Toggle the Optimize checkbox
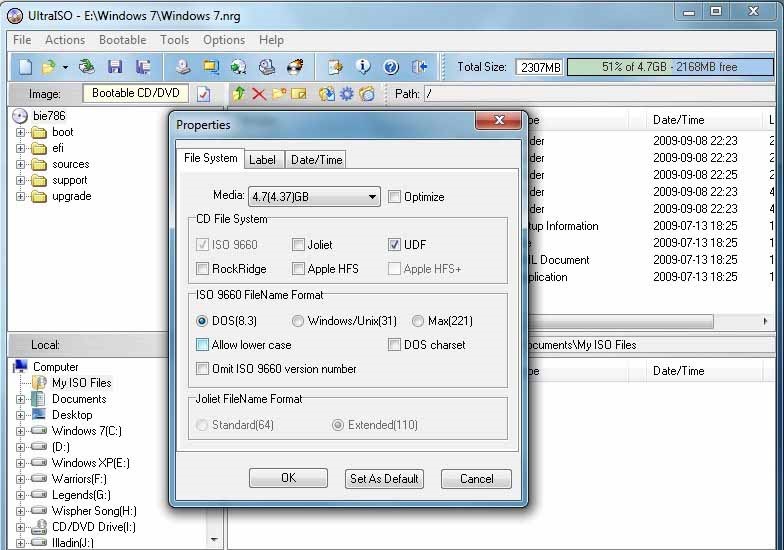Viewport: 784px width, 550px height. pyautogui.click(x=394, y=196)
